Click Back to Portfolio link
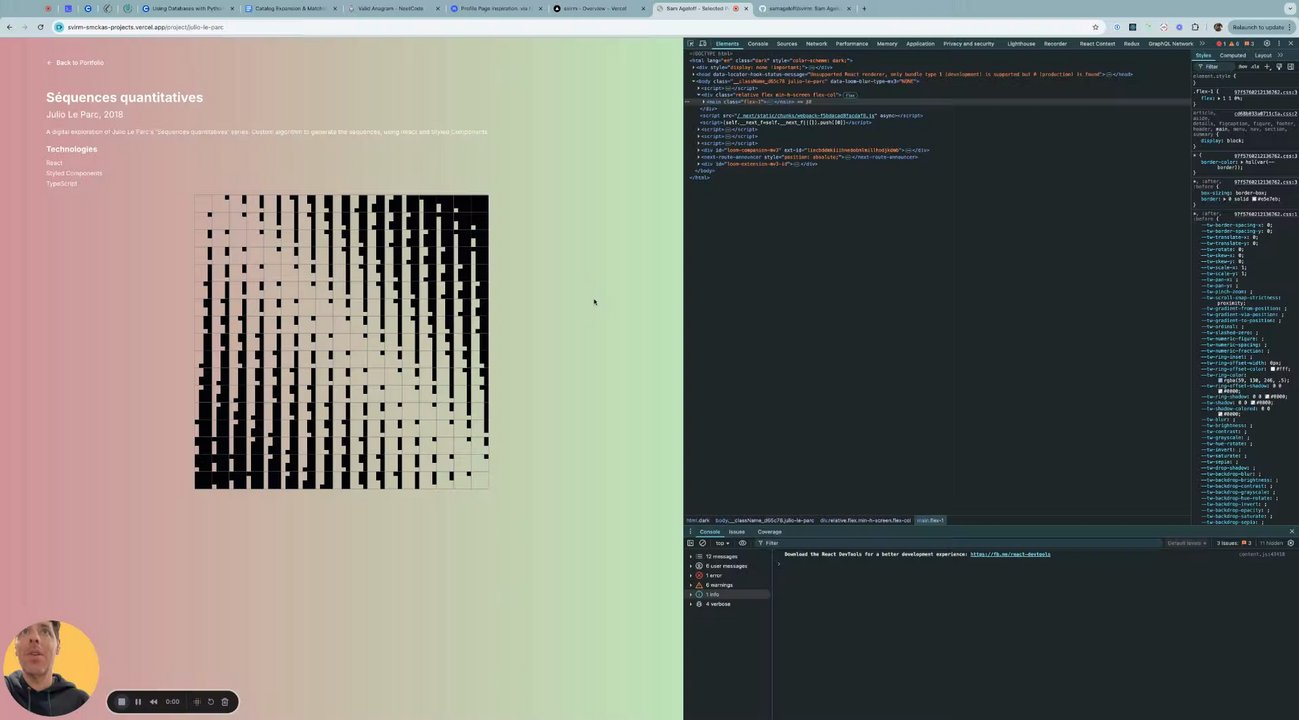Image resolution: width=1299 pixels, height=720 pixels. [75, 62]
